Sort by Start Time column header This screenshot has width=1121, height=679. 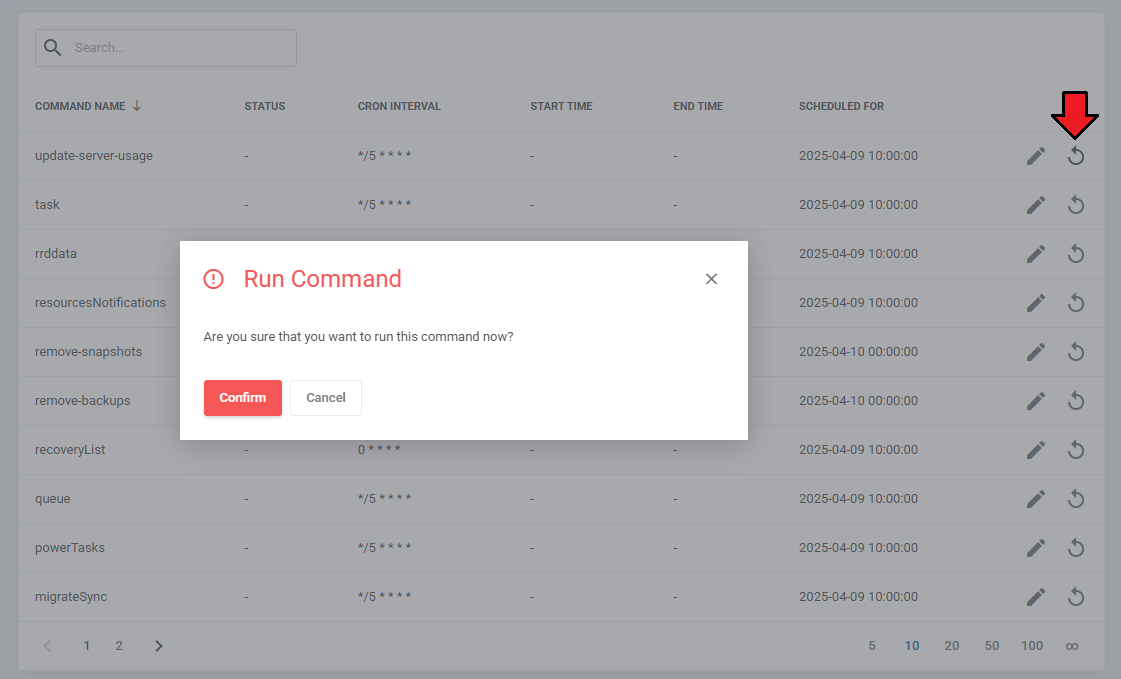pos(561,106)
